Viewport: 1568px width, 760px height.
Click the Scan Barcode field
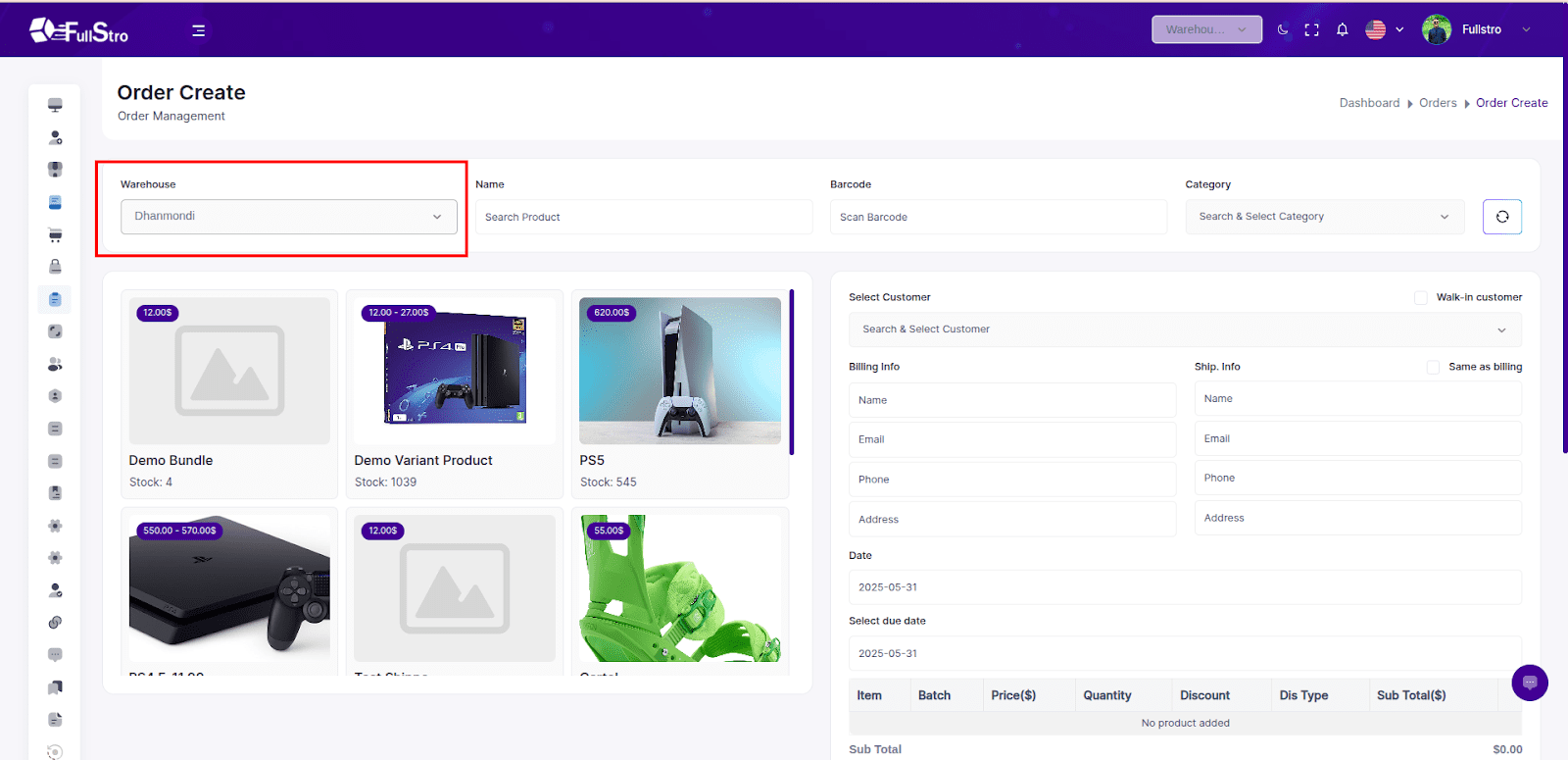(999, 217)
